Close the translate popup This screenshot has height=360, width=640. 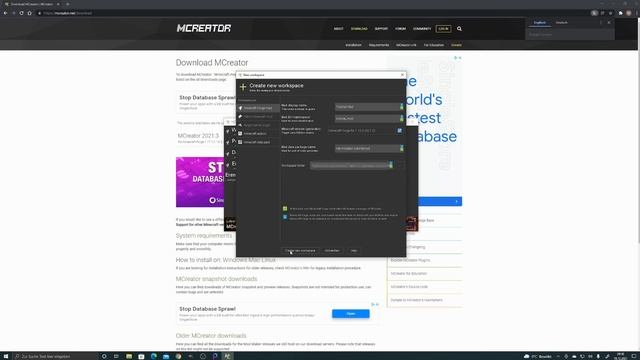tap(609, 23)
